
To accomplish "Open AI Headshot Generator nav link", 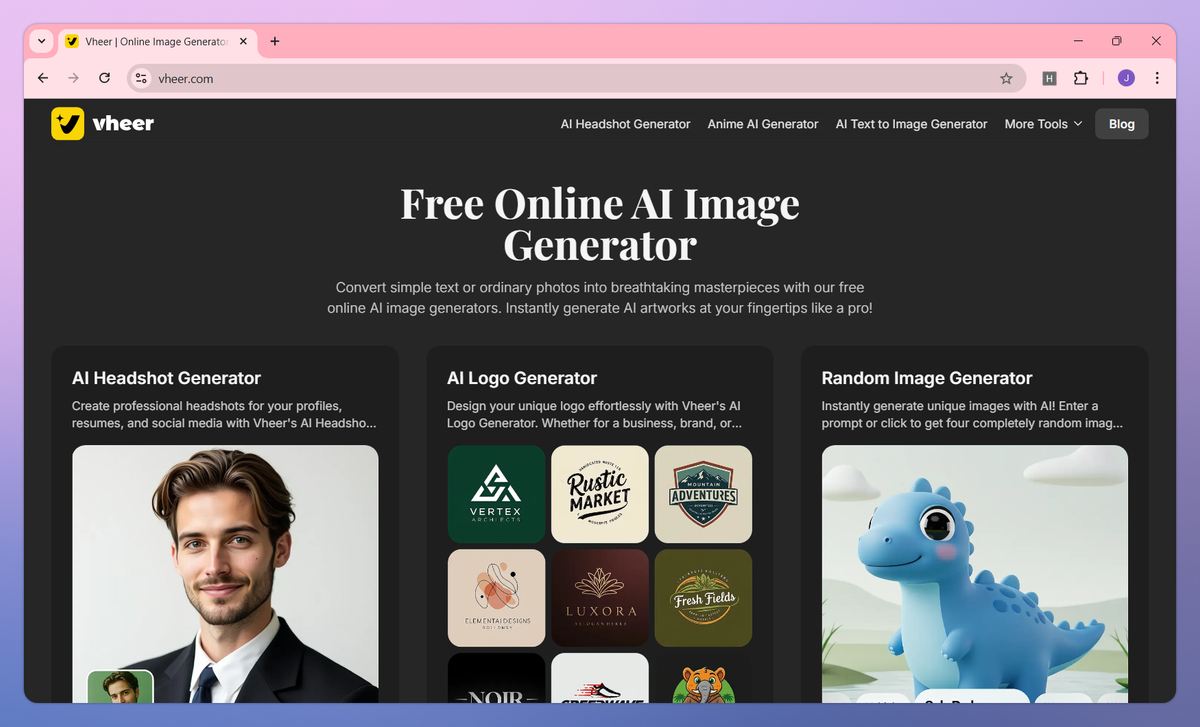I will coord(625,124).
